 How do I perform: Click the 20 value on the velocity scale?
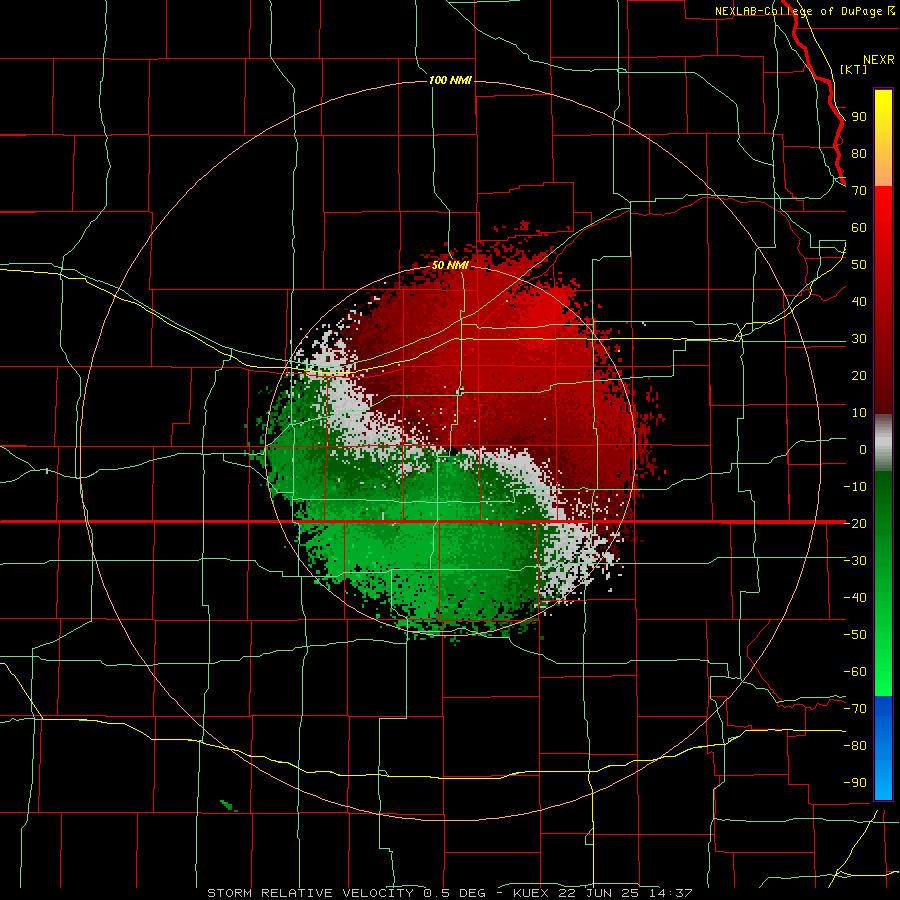(859, 375)
